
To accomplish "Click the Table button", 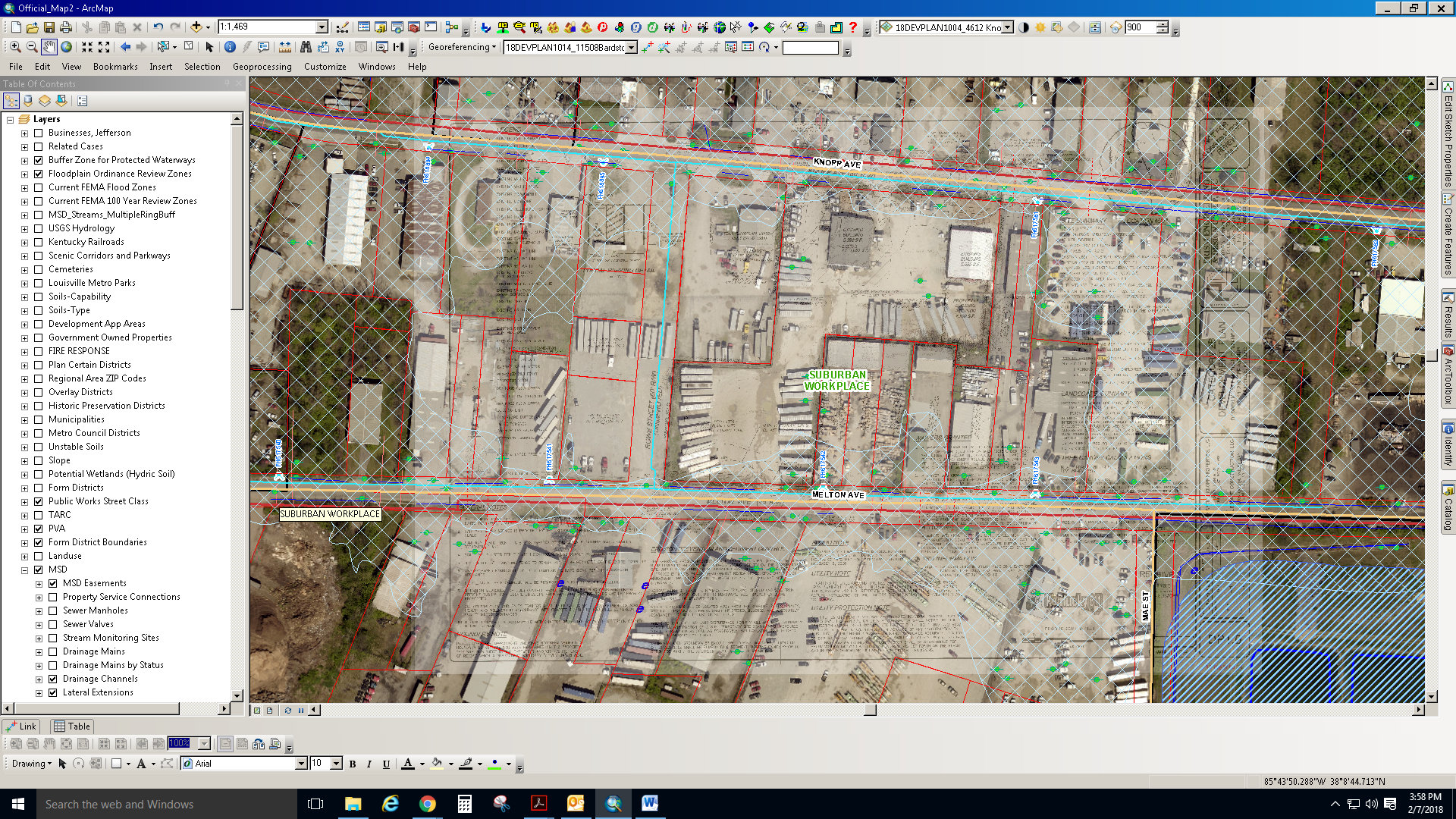I will coord(72,726).
